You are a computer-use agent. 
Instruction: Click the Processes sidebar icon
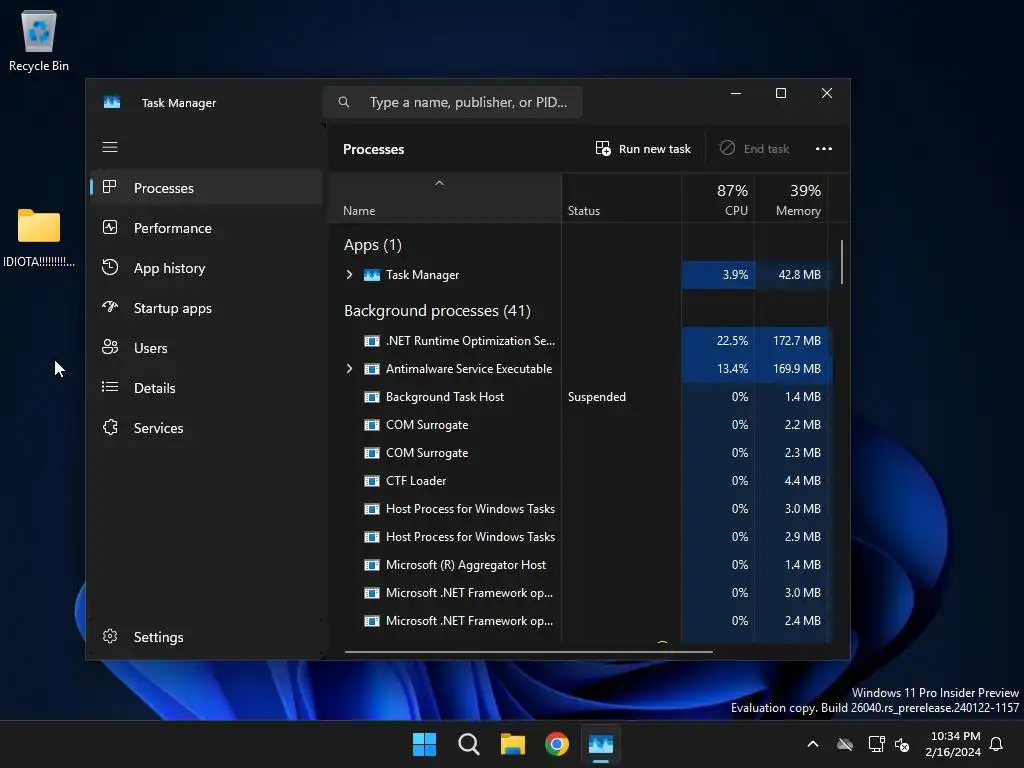[x=110, y=187]
